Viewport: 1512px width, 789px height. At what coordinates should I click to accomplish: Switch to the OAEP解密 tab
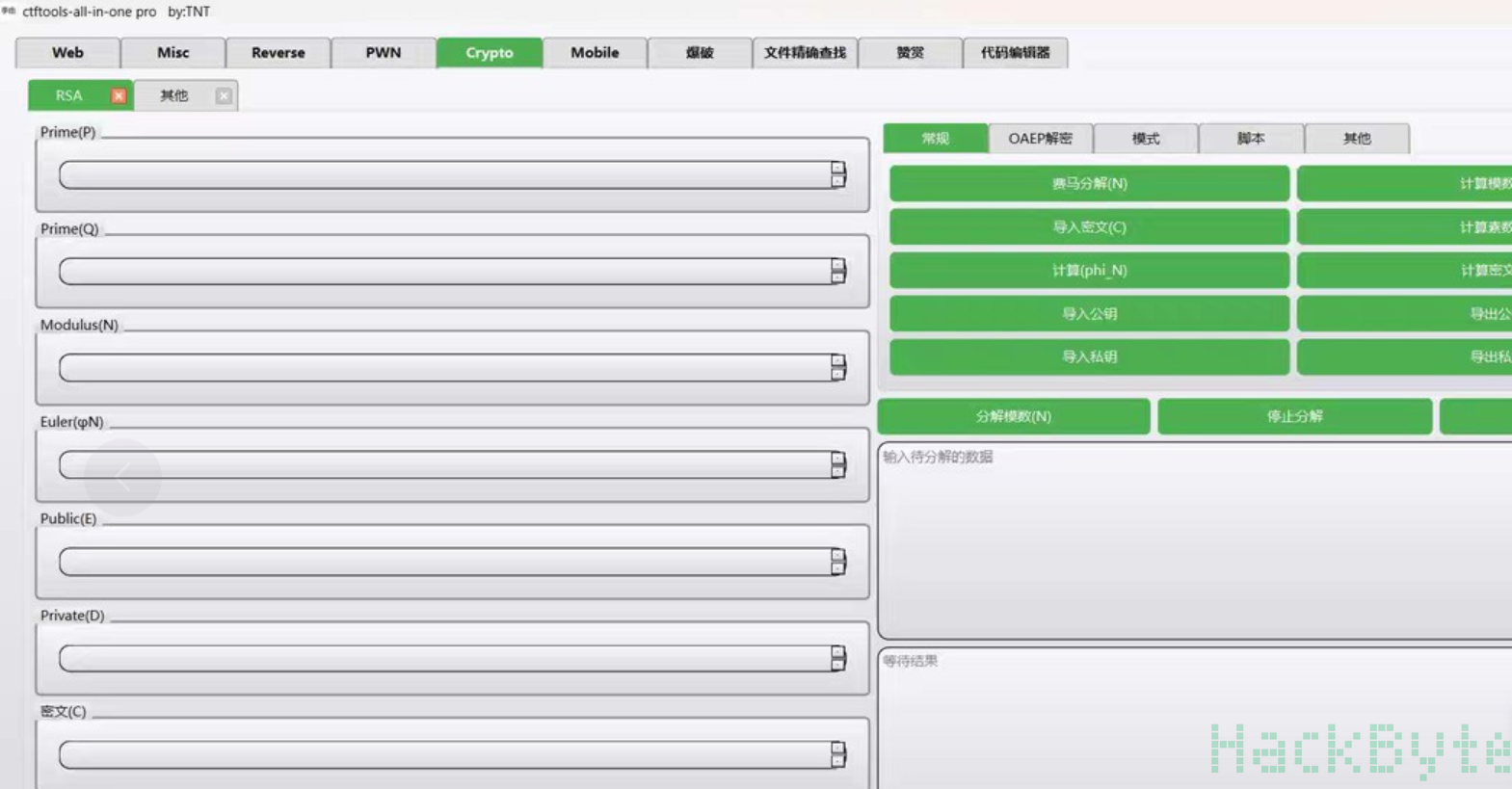[x=1041, y=139]
